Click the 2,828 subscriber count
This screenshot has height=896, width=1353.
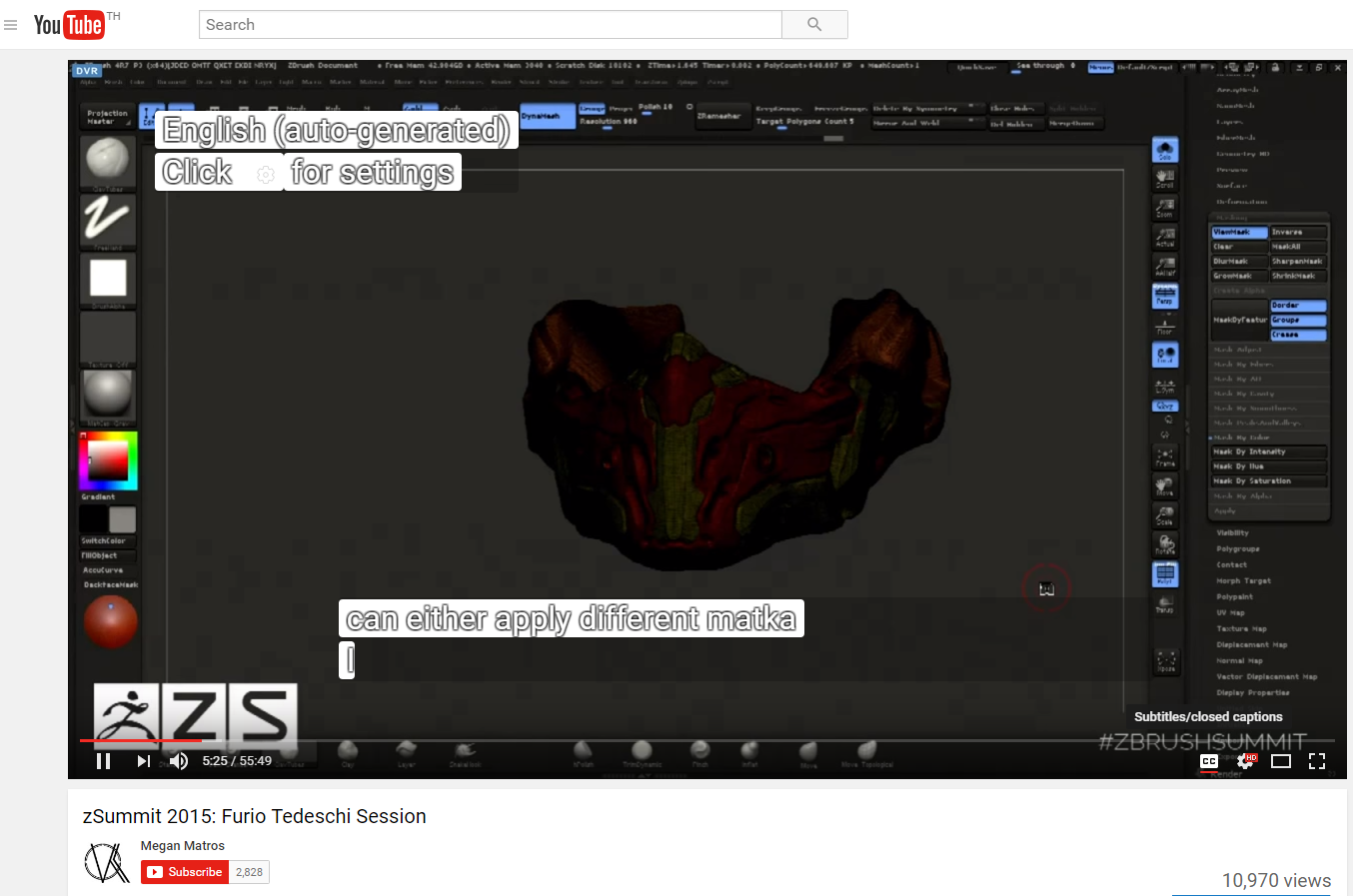click(250, 872)
